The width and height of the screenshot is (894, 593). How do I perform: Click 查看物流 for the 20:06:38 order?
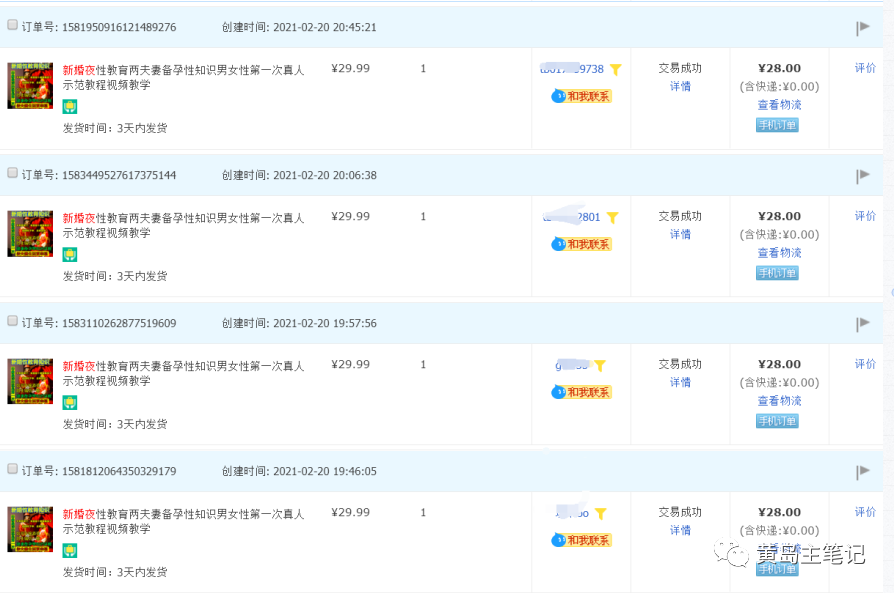[x=779, y=253]
